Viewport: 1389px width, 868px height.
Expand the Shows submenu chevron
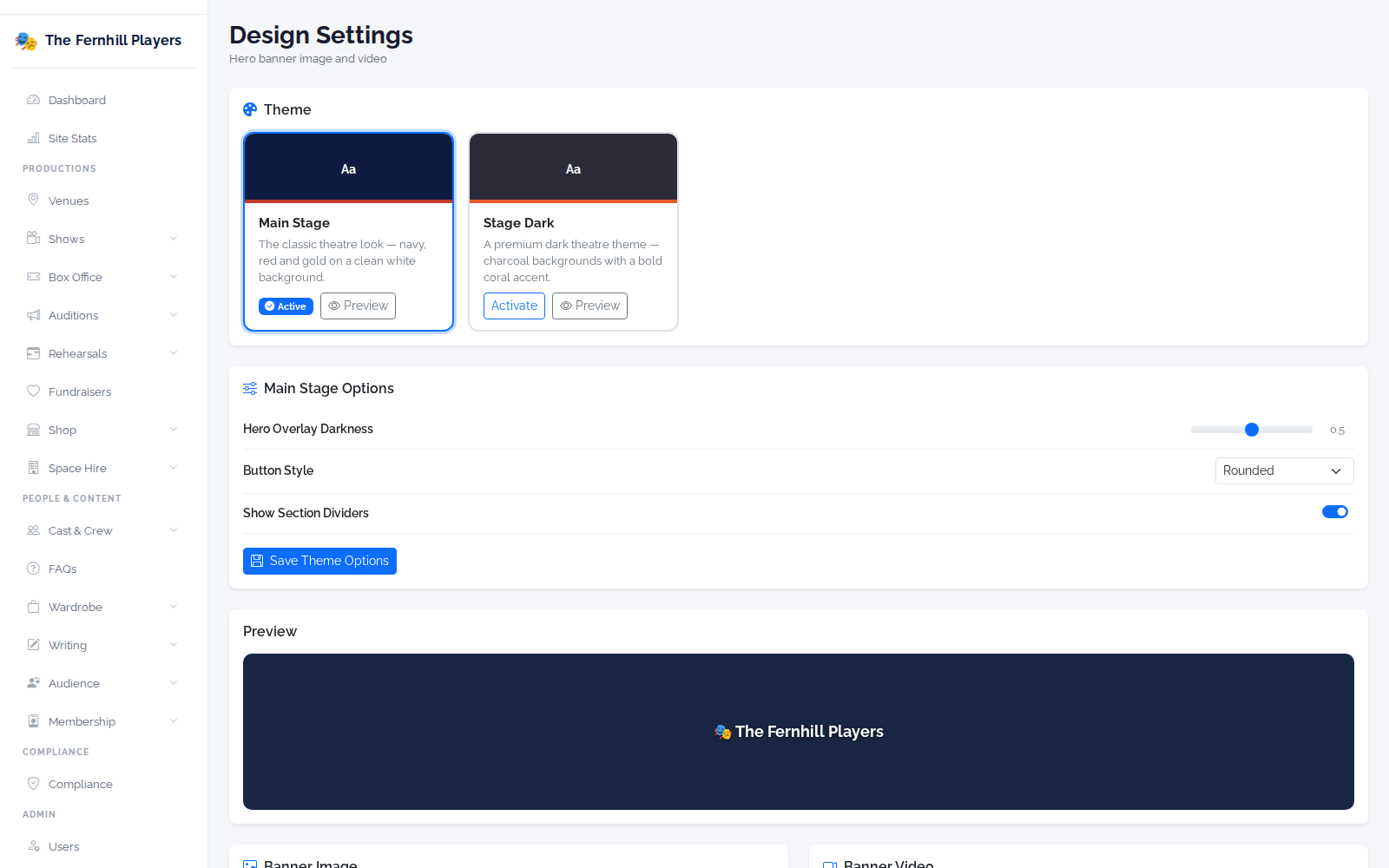[x=174, y=239]
